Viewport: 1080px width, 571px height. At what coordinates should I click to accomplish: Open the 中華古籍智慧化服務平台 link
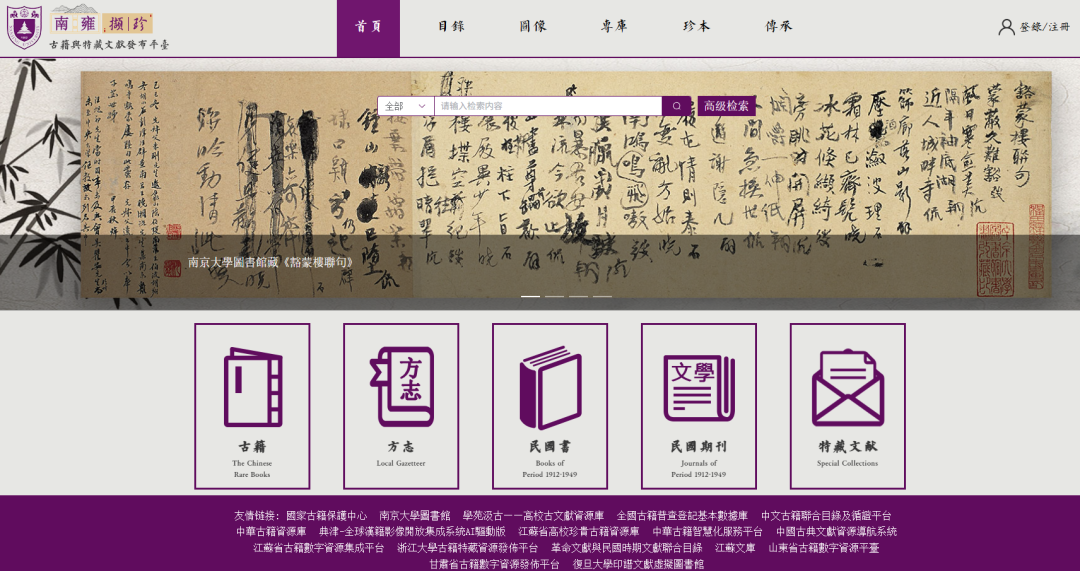[x=707, y=532]
